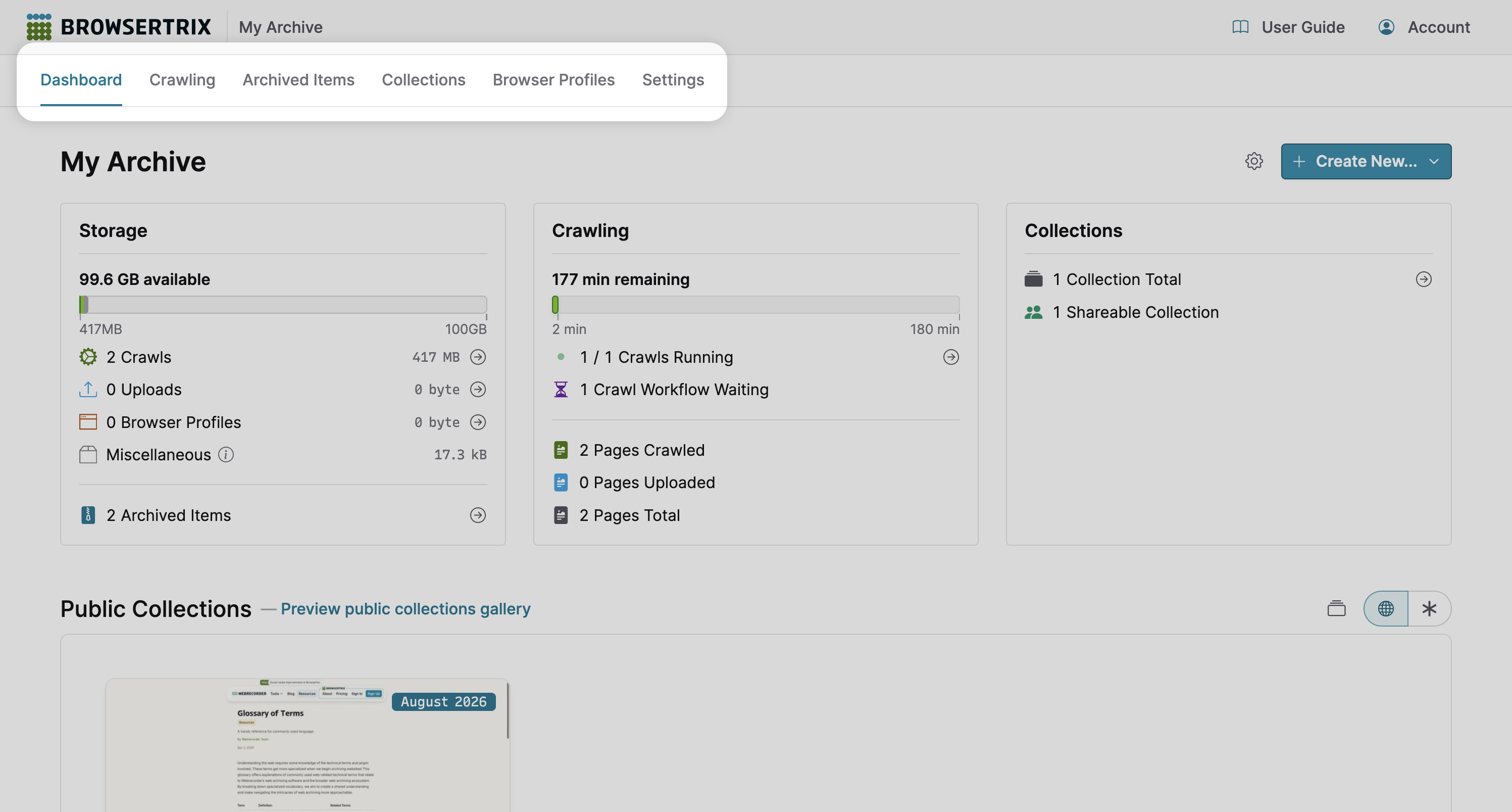Screen dimensions: 1512x812
Task: Click the Create New button
Action: click(x=1366, y=162)
